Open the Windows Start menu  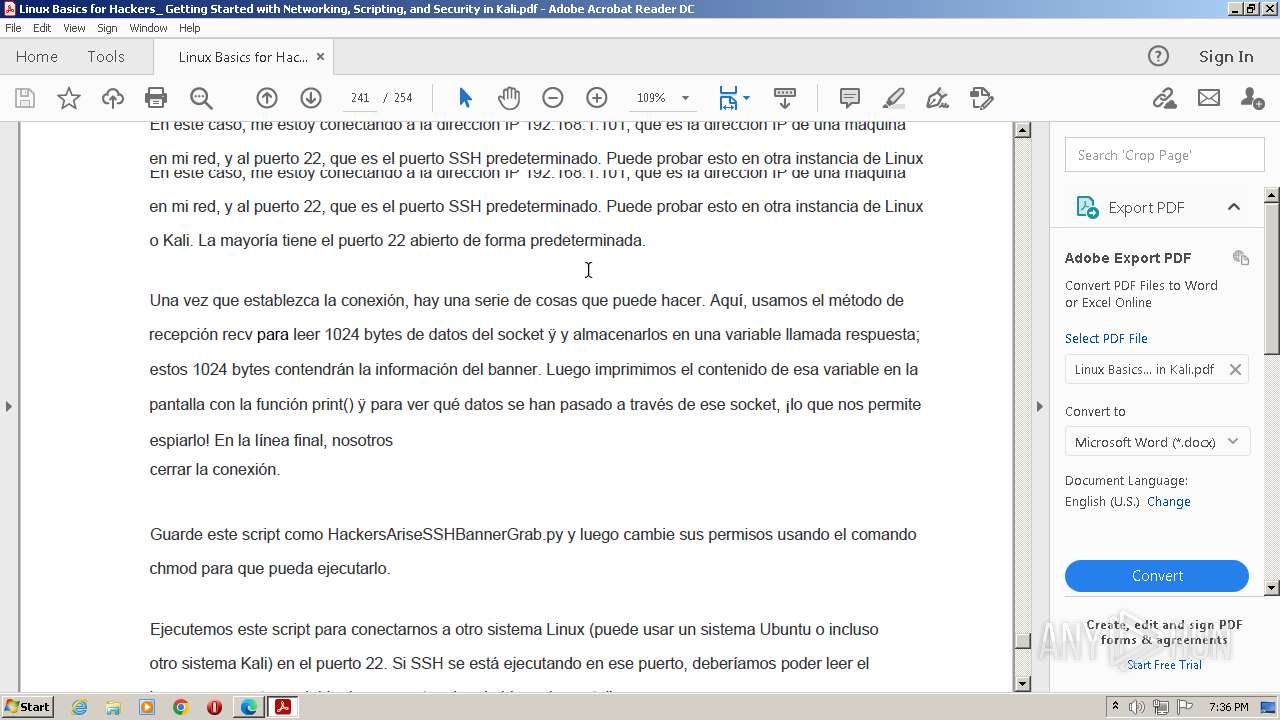point(28,707)
